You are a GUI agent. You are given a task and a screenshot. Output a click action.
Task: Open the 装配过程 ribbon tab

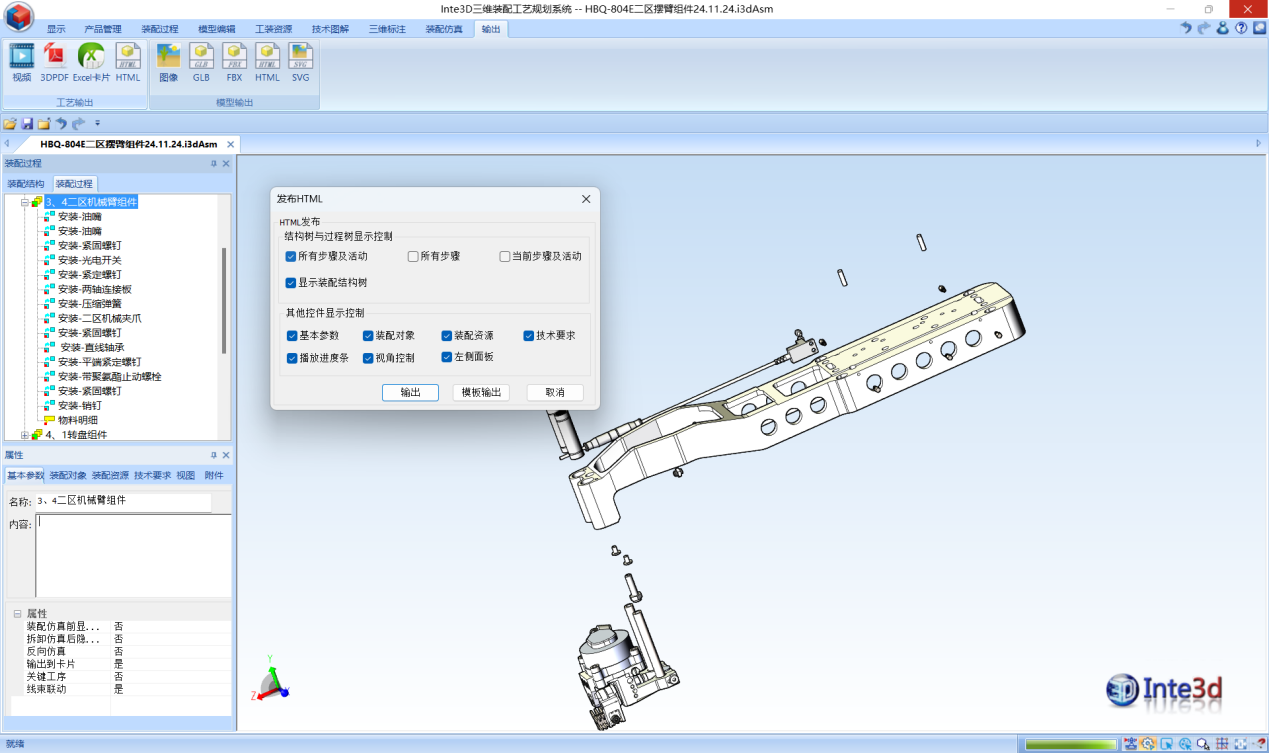click(x=160, y=29)
